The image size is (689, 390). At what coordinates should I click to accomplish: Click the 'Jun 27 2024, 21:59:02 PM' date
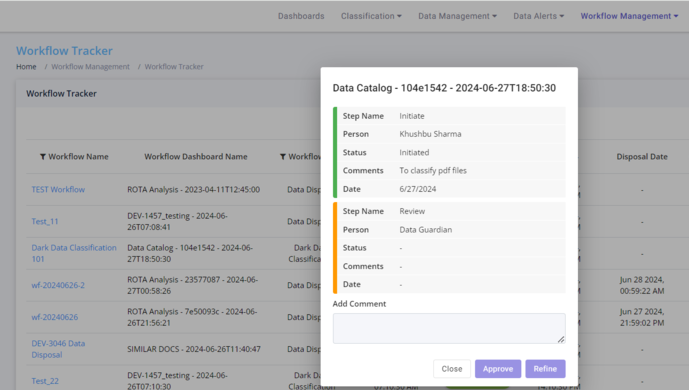(x=642, y=317)
